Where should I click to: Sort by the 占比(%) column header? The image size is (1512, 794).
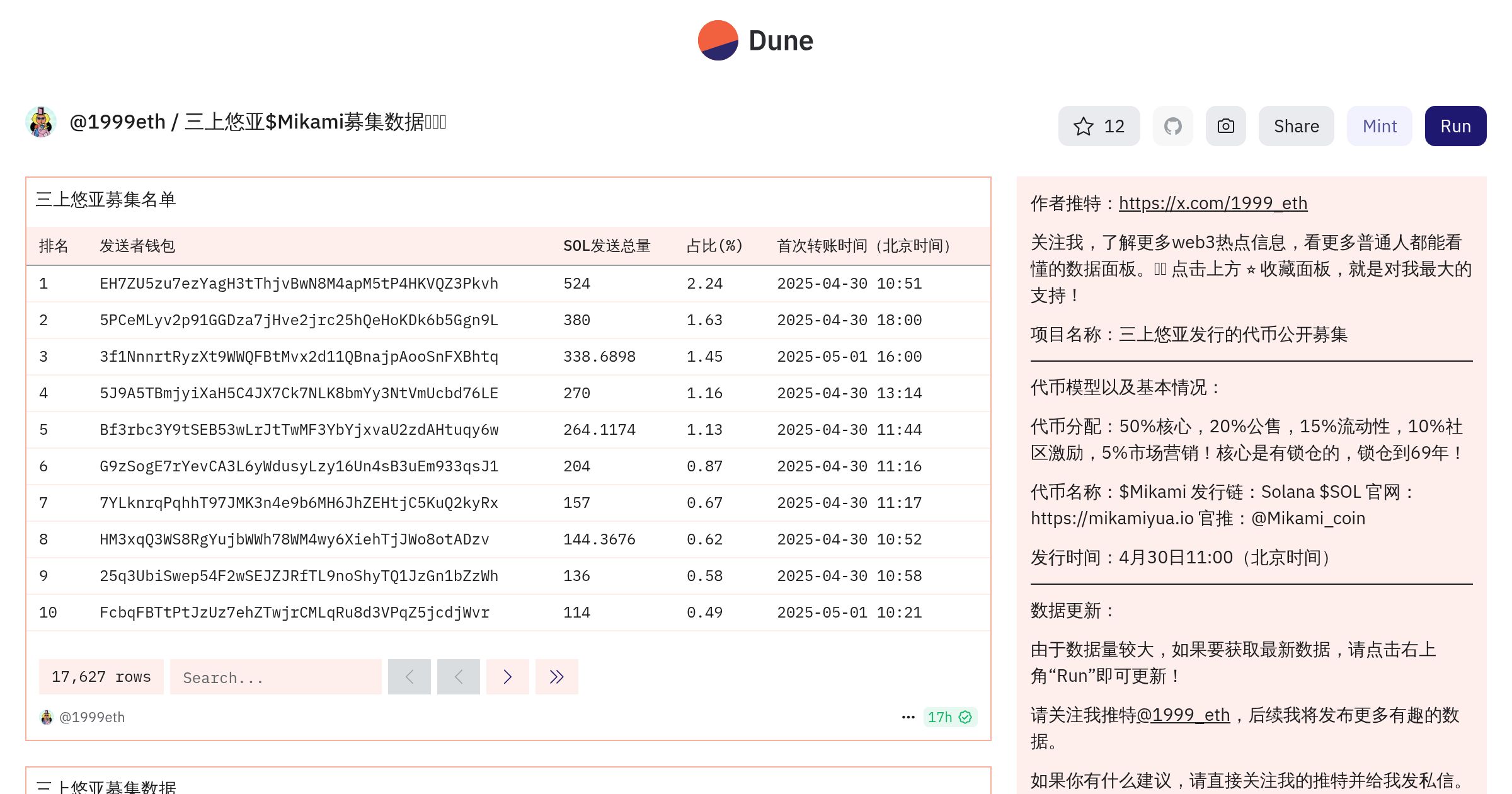coord(714,246)
